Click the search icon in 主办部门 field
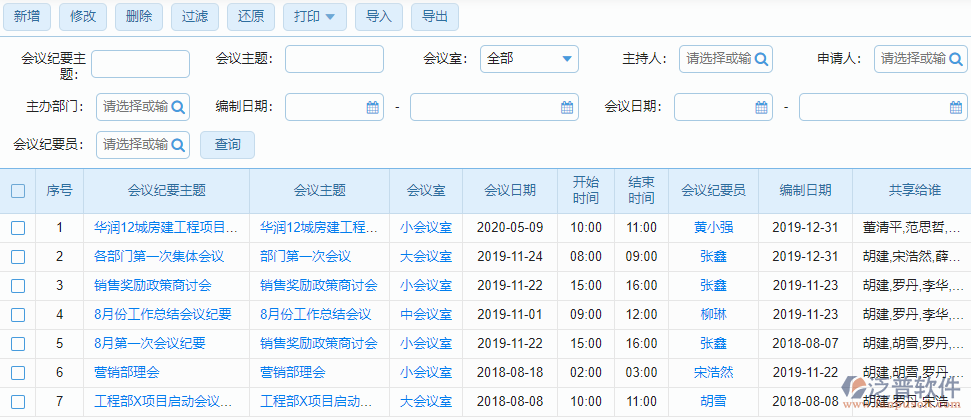Screen dimensions: 971x420 tap(178, 107)
